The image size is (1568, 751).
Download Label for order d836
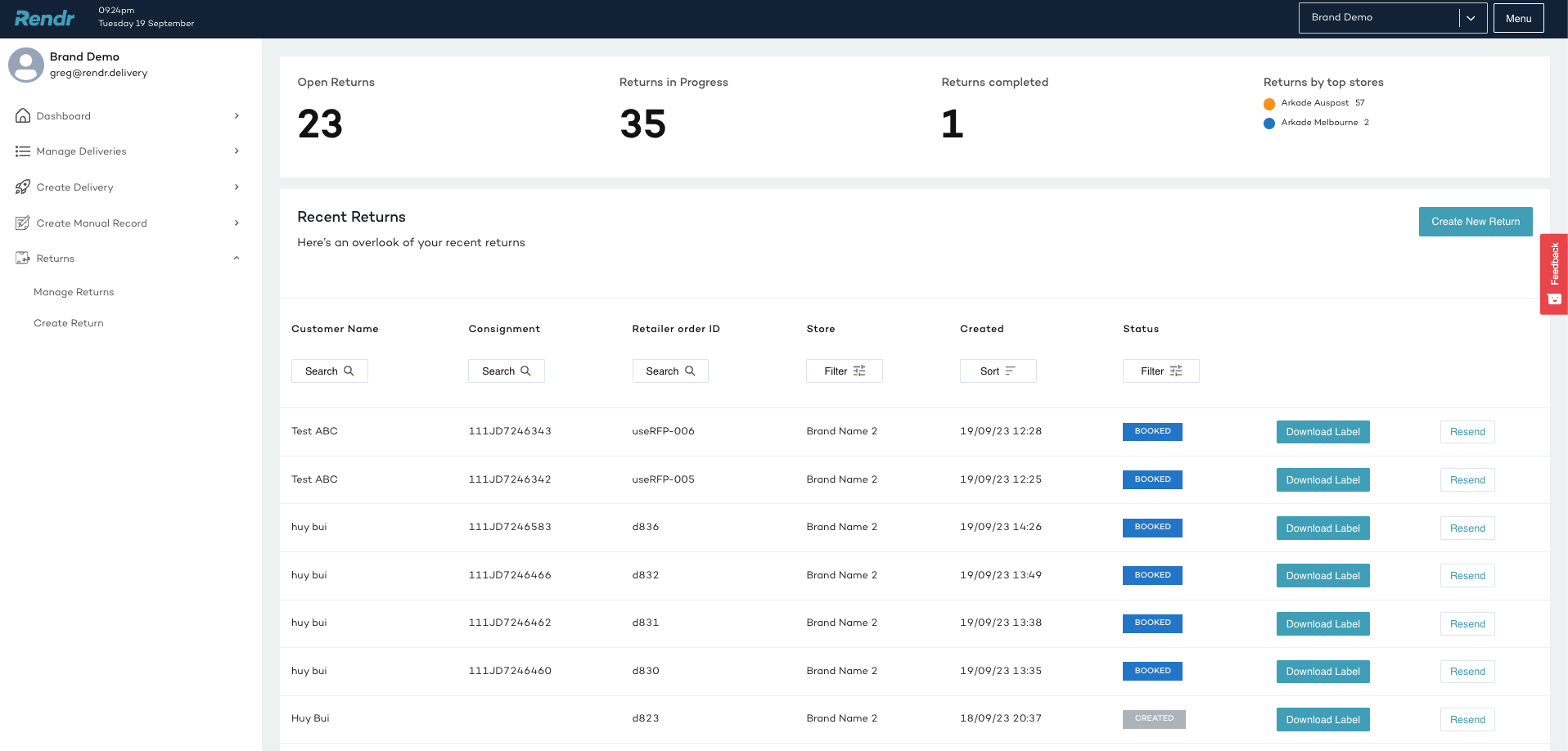click(x=1323, y=528)
